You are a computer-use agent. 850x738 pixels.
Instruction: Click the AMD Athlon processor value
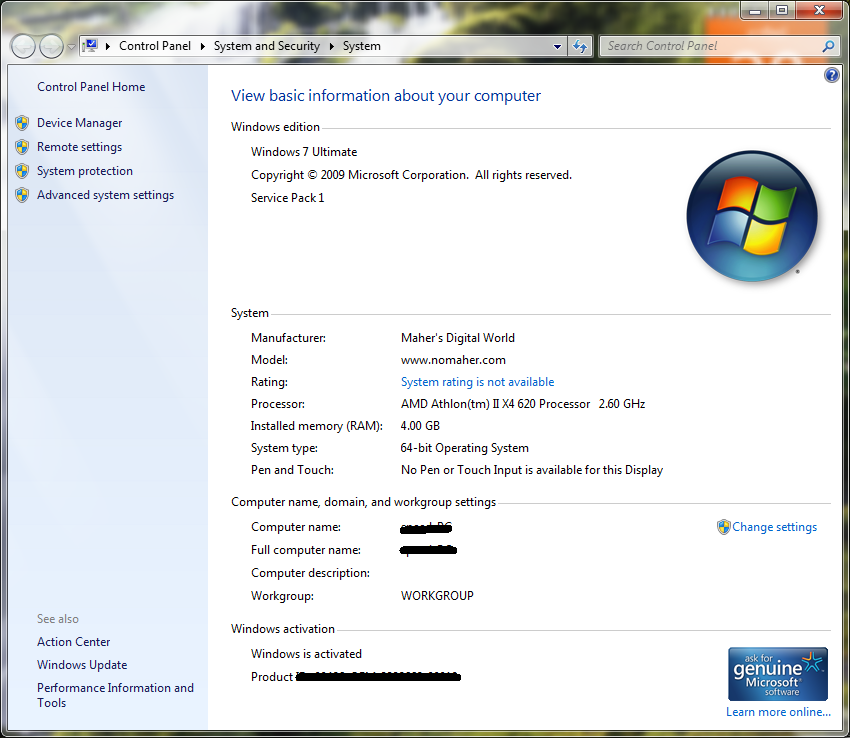coord(523,404)
